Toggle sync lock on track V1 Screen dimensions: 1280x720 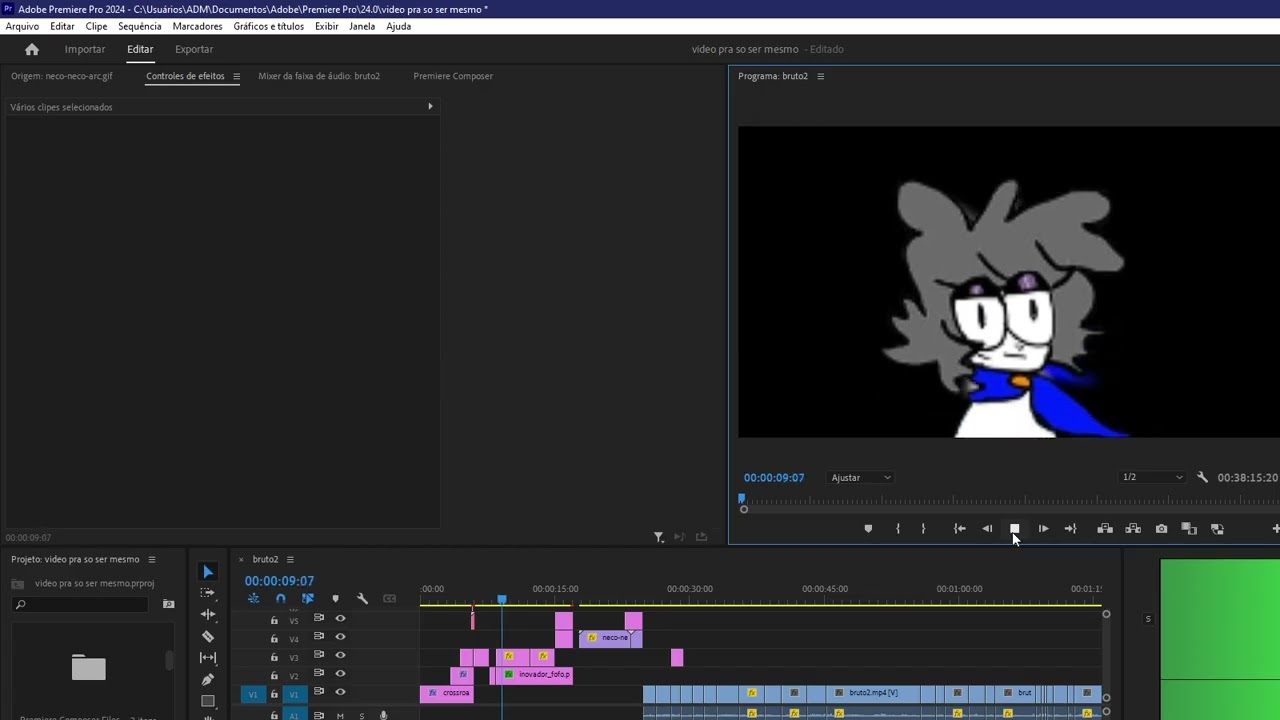[x=319, y=693]
